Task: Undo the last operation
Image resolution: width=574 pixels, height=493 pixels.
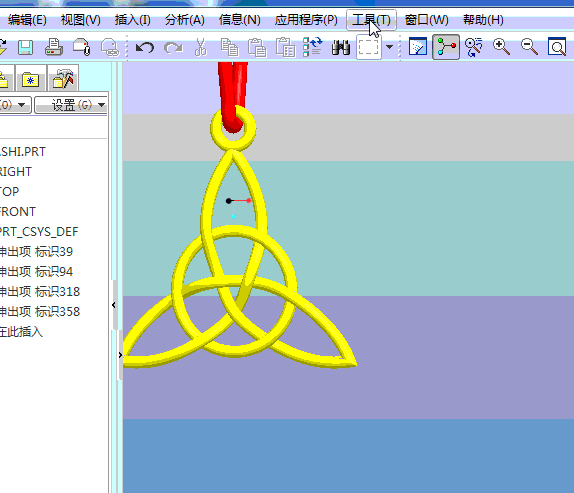Action: tap(145, 48)
